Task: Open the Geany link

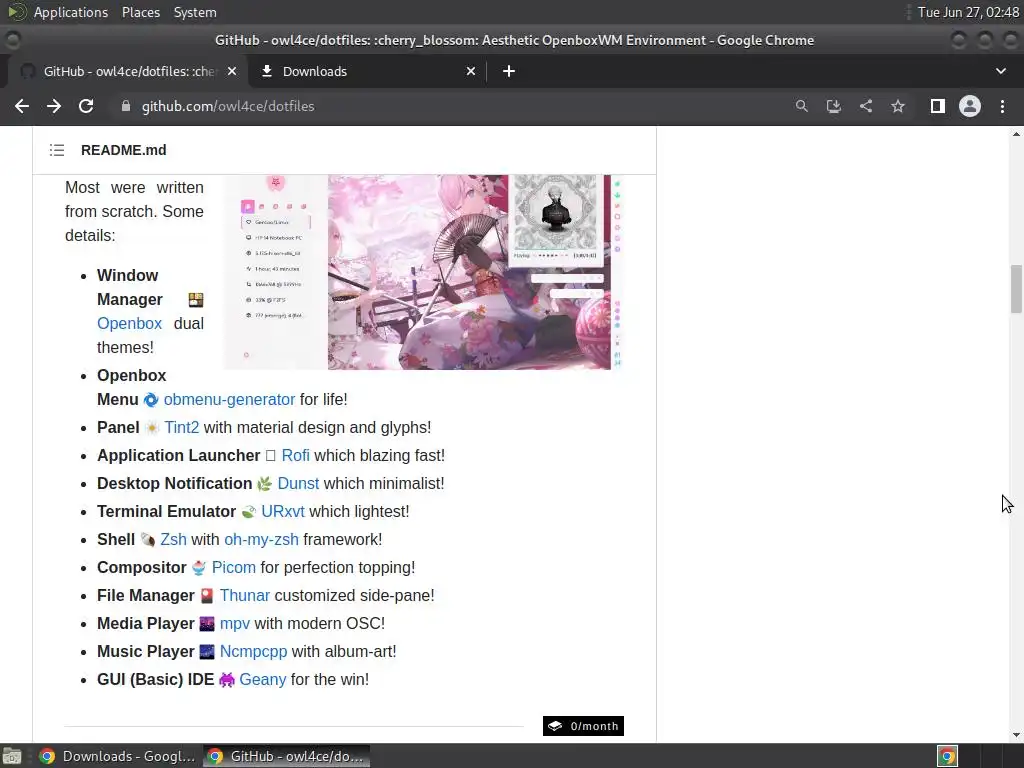Action: (x=263, y=680)
